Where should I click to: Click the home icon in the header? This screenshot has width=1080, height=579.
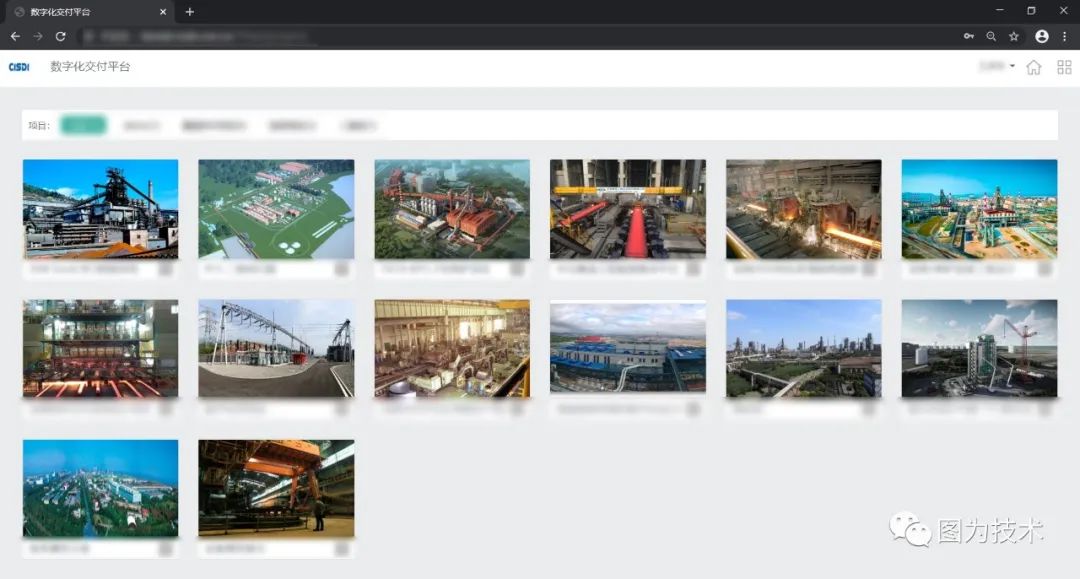pyautogui.click(x=1033, y=67)
